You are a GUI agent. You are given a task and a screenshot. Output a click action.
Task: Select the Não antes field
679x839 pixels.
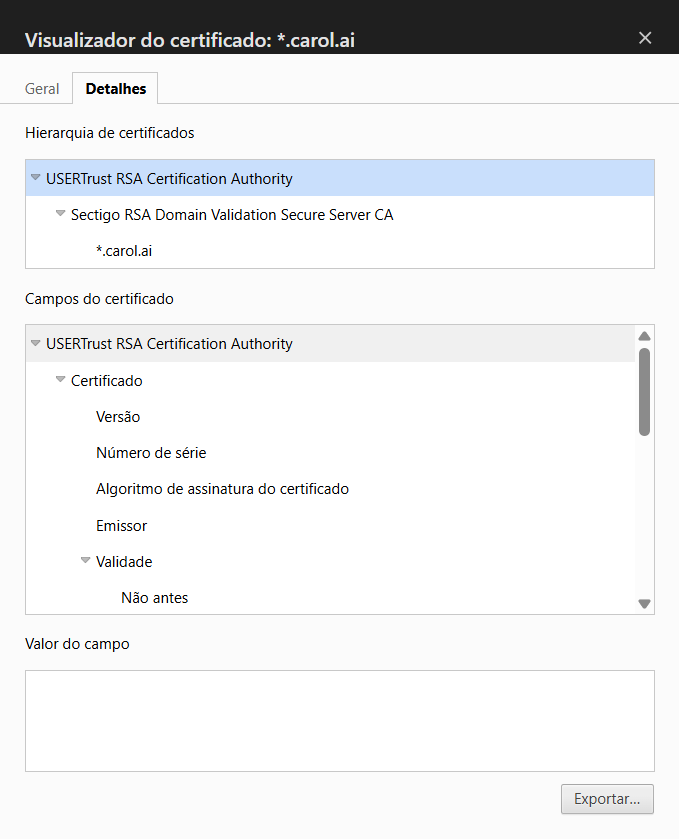[155, 598]
